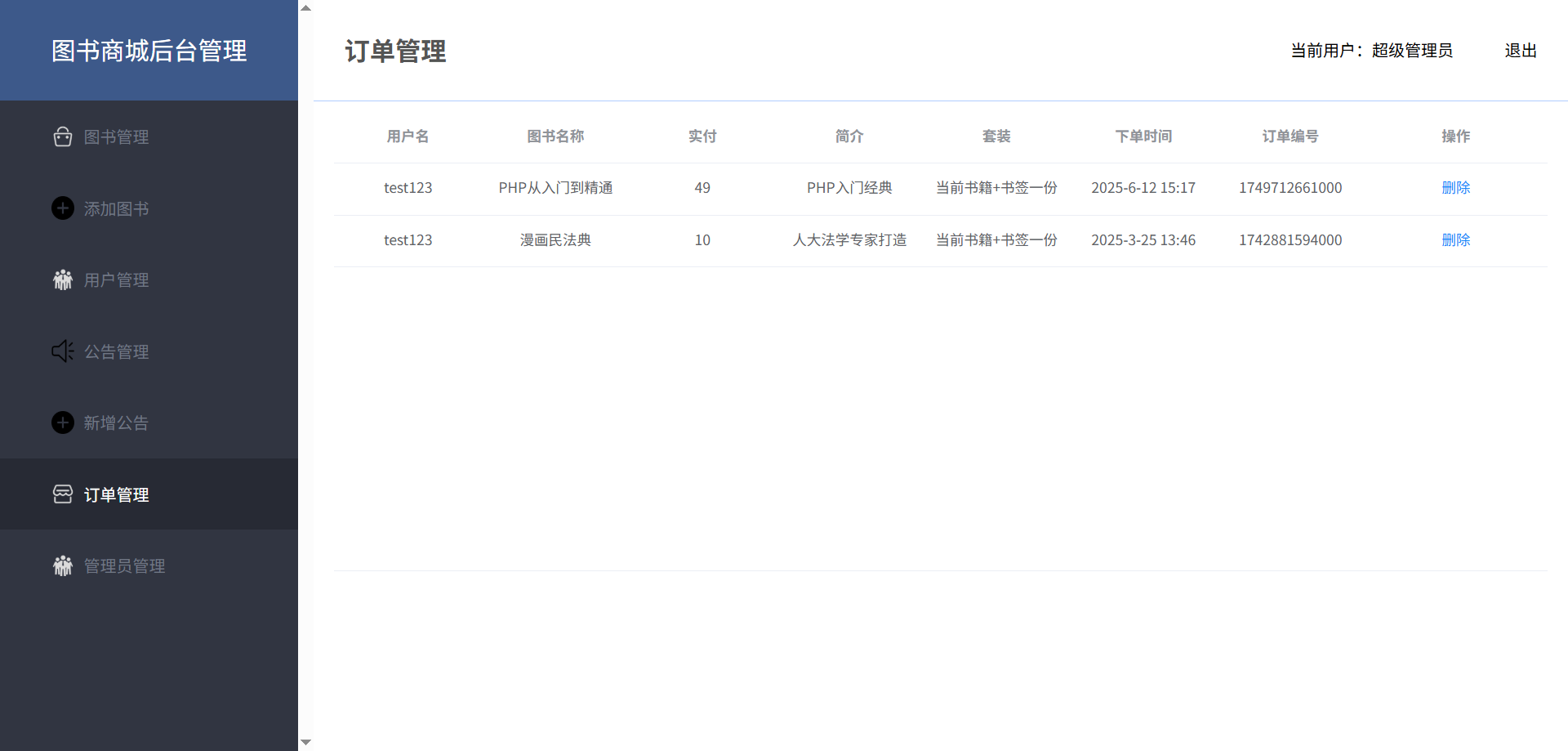
Task: Select the active 订单管理 menu item
Action: click(x=149, y=494)
